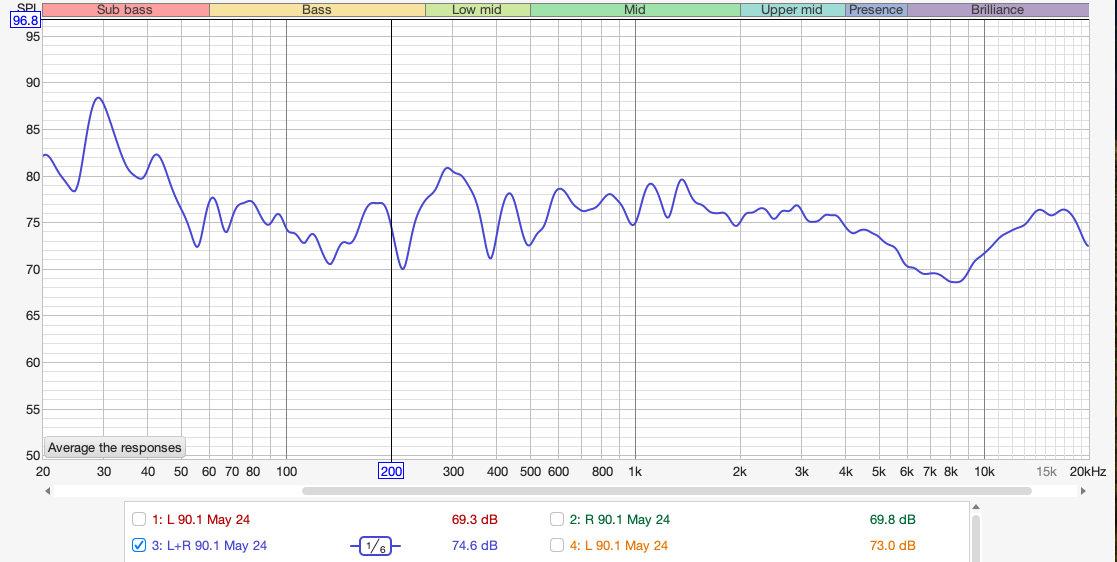1117x562 pixels.
Task: Click the 100 frequency axis label
Action: [286, 471]
